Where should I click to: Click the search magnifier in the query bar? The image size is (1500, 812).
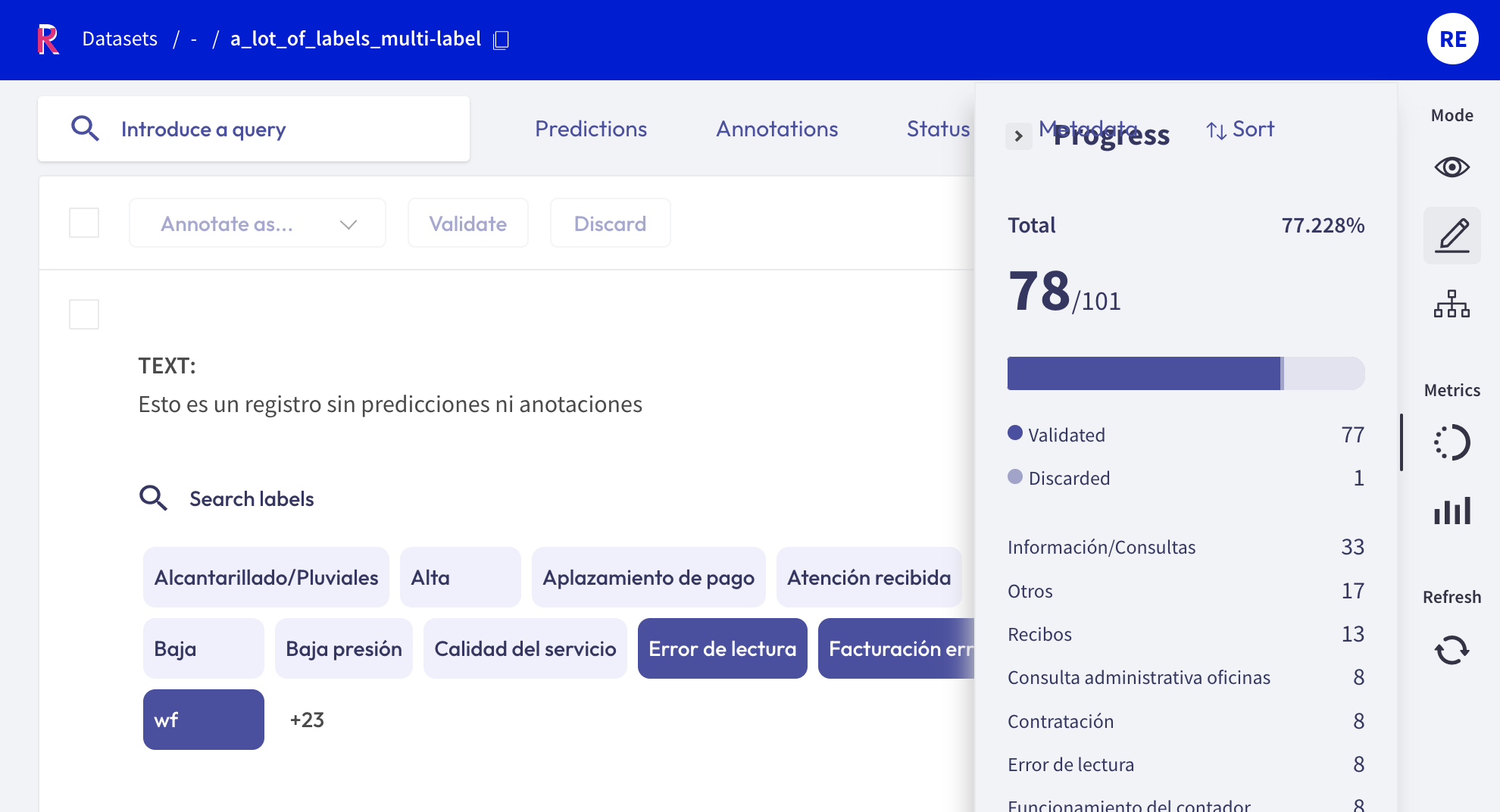coord(85,129)
